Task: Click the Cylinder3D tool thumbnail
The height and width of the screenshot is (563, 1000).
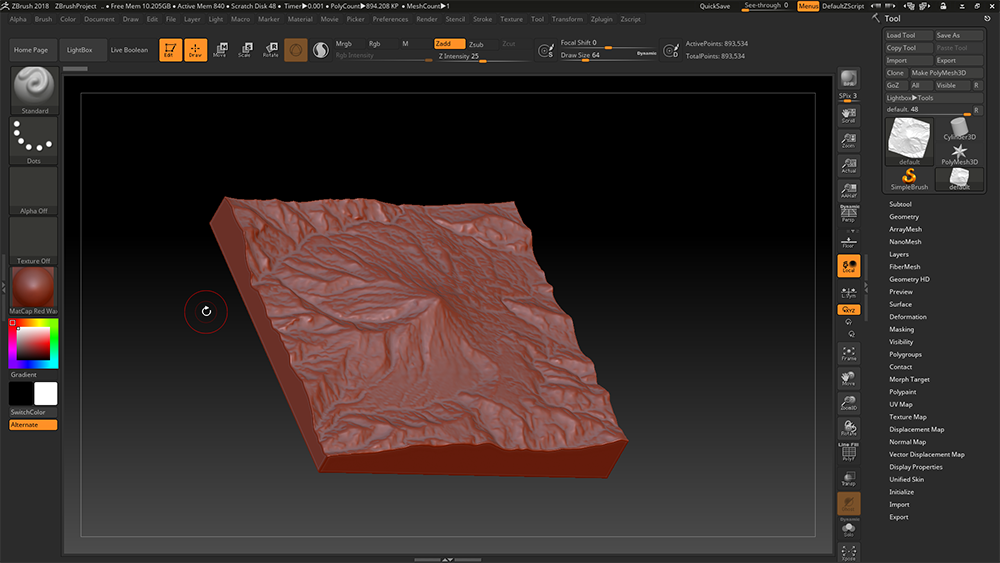Action: click(959, 130)
